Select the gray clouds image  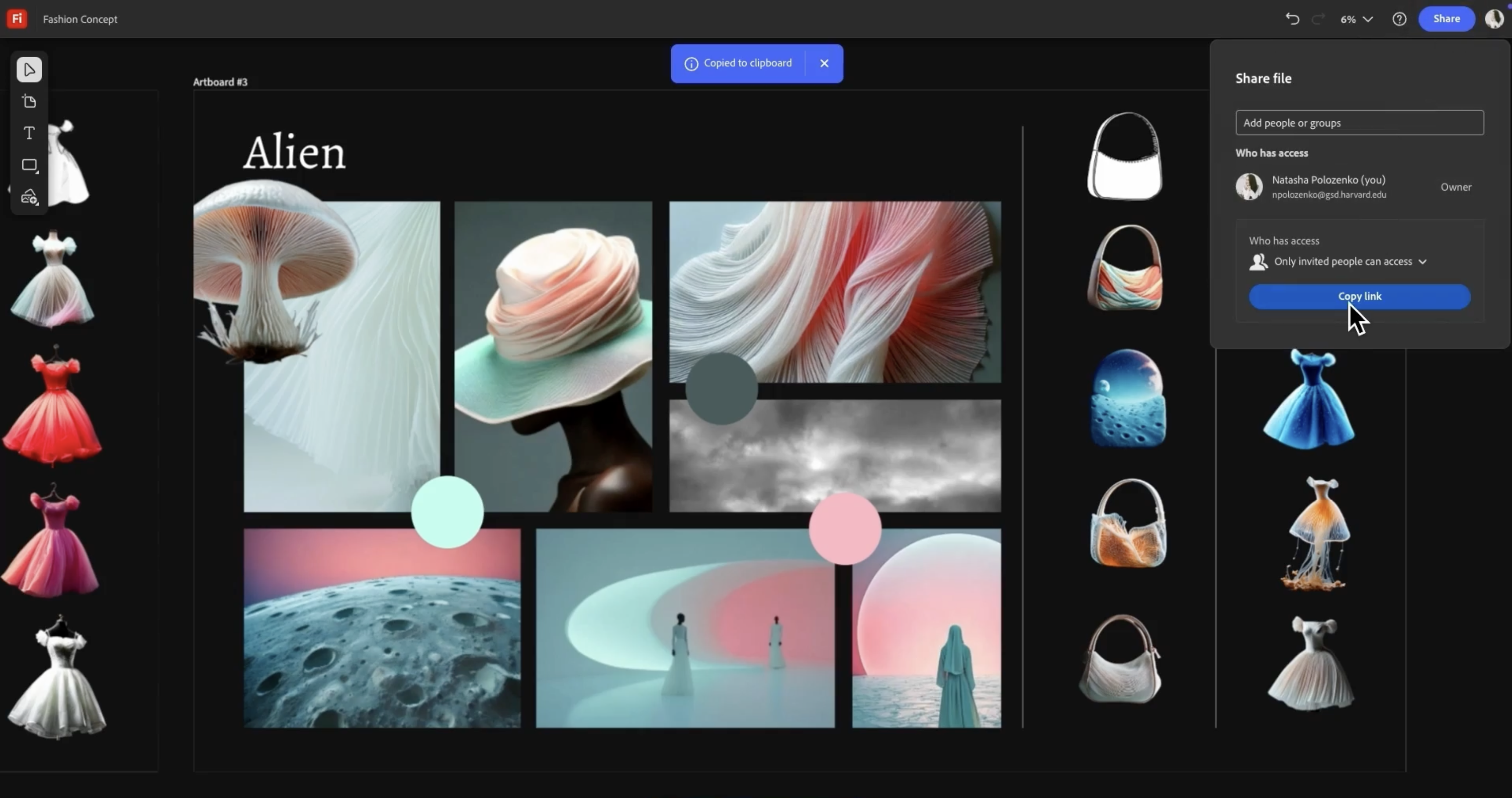(835, 456)
